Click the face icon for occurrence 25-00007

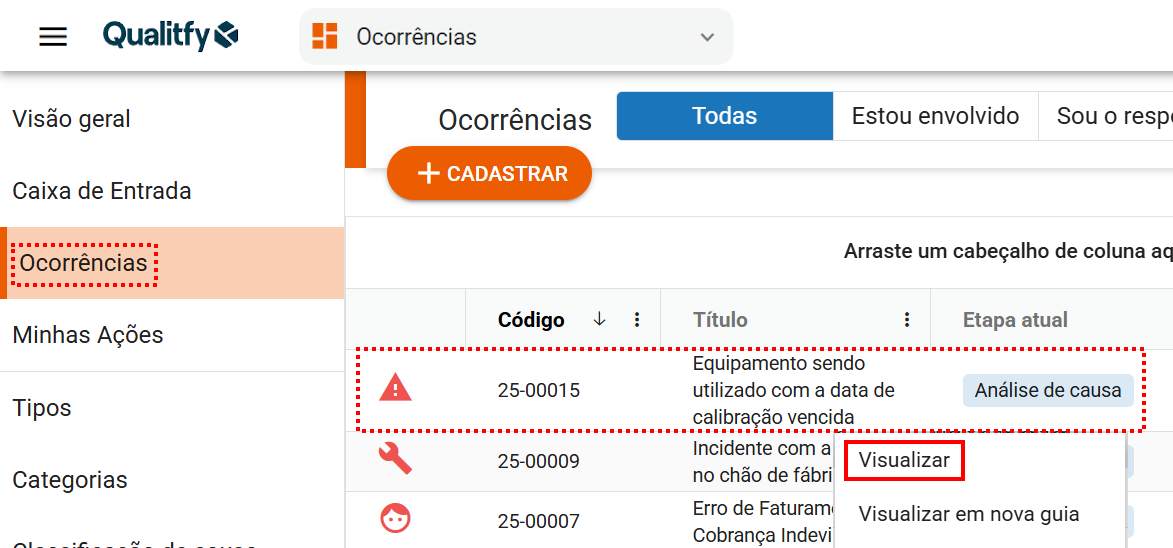pyautogui.click(x=396, y=519)
